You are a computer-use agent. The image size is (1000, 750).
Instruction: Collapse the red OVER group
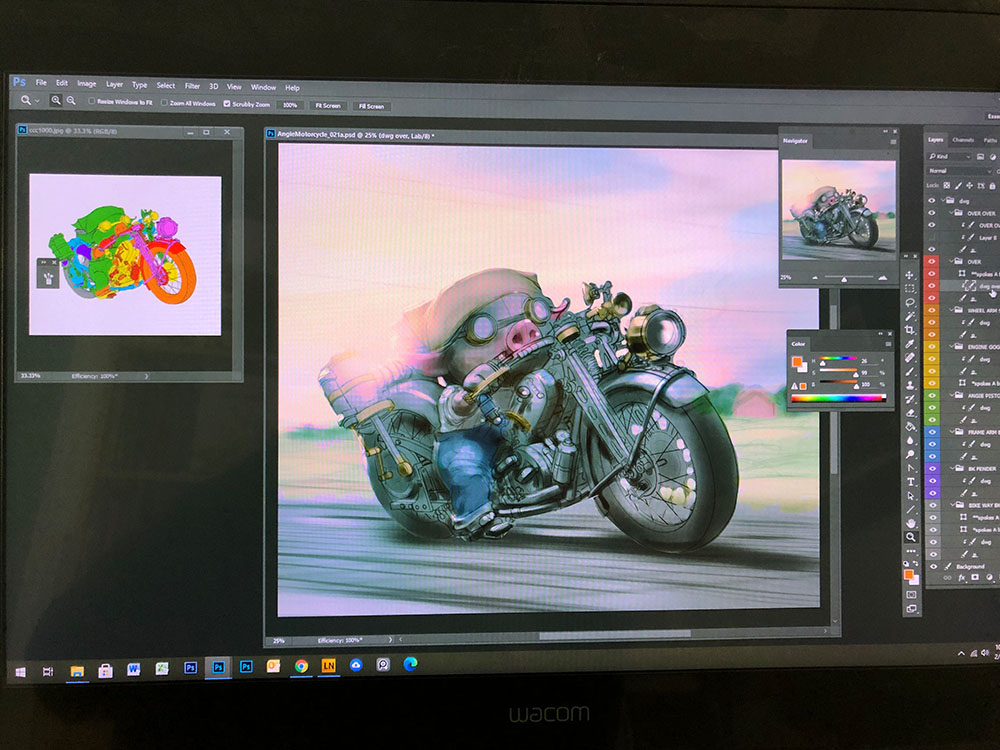click(951, 261)
